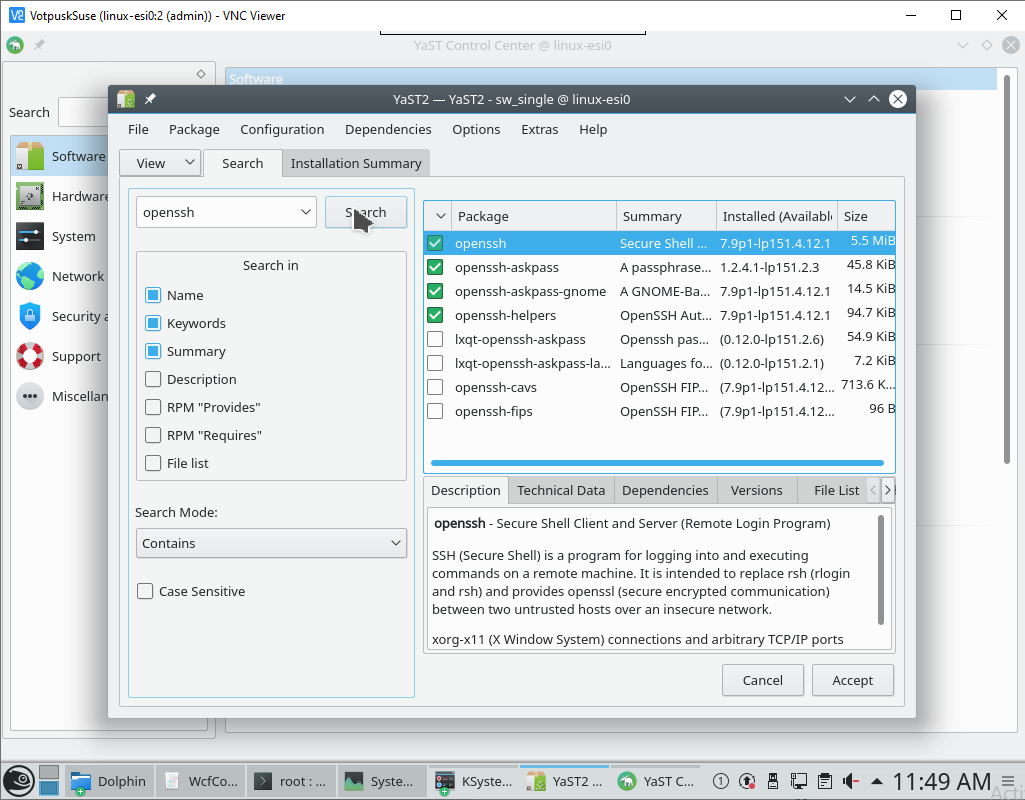Check the openssh-fips package checkbox
Viewport: 1025px width, 800px height.
point(435,411)
